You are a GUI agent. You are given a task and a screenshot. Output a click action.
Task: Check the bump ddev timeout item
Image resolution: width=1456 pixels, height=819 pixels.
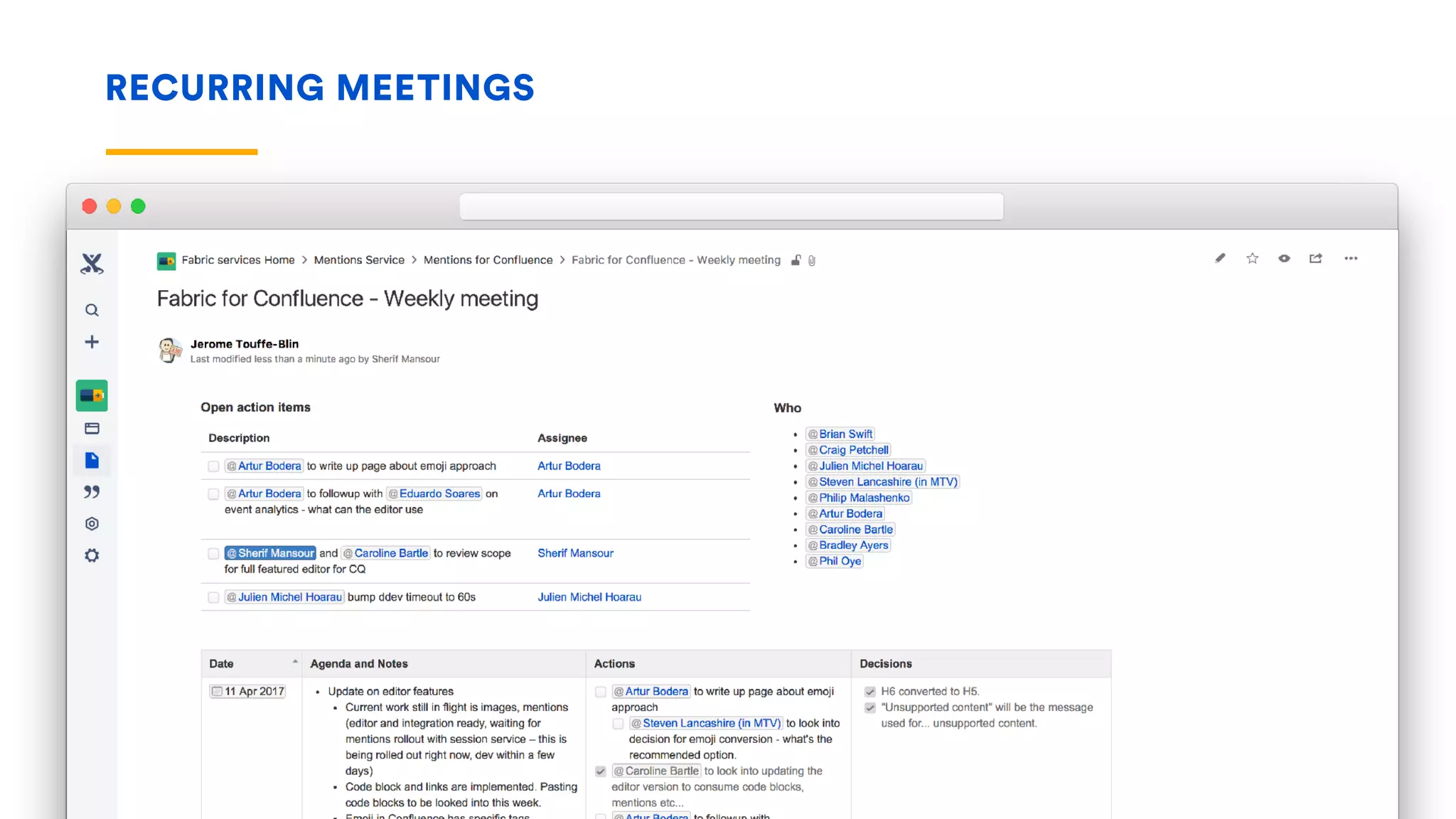click(213, 598)
